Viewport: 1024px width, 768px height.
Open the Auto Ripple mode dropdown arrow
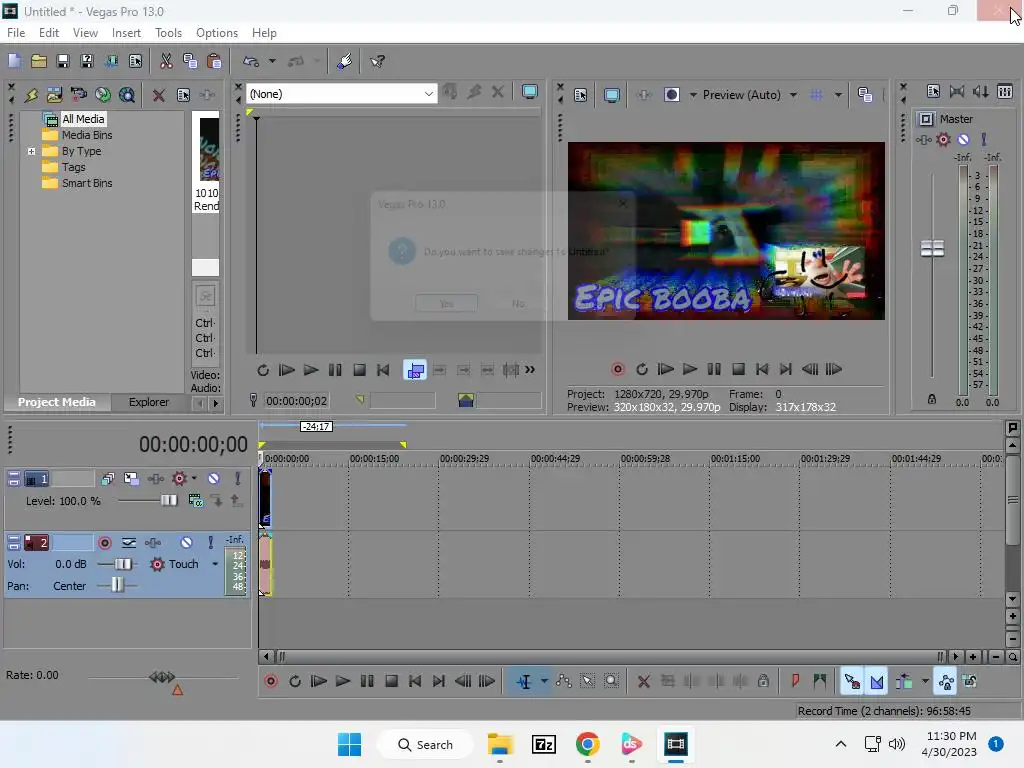coord(925,682)
